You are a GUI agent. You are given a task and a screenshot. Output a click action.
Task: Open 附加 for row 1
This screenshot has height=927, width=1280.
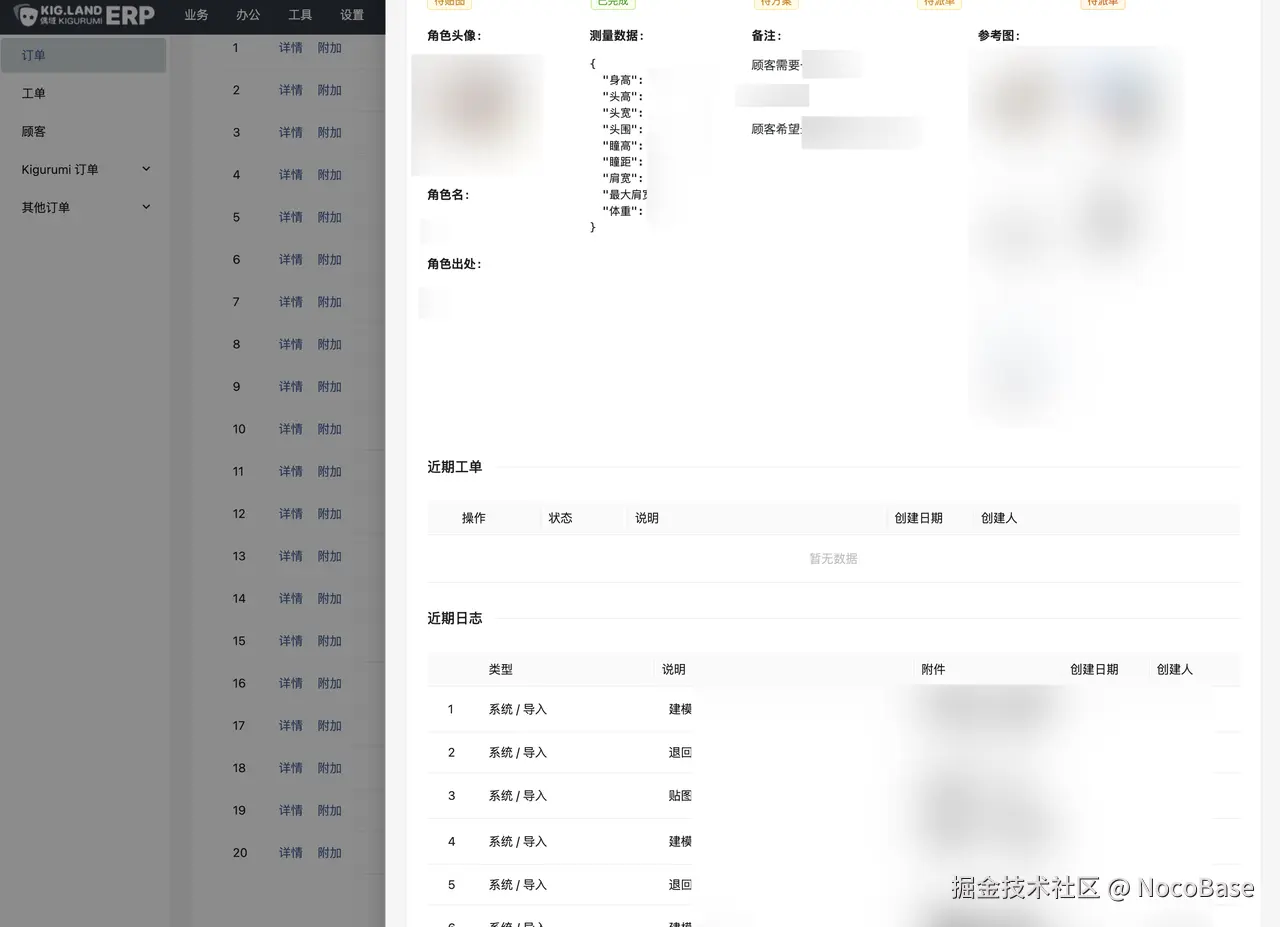pos(330,48)
